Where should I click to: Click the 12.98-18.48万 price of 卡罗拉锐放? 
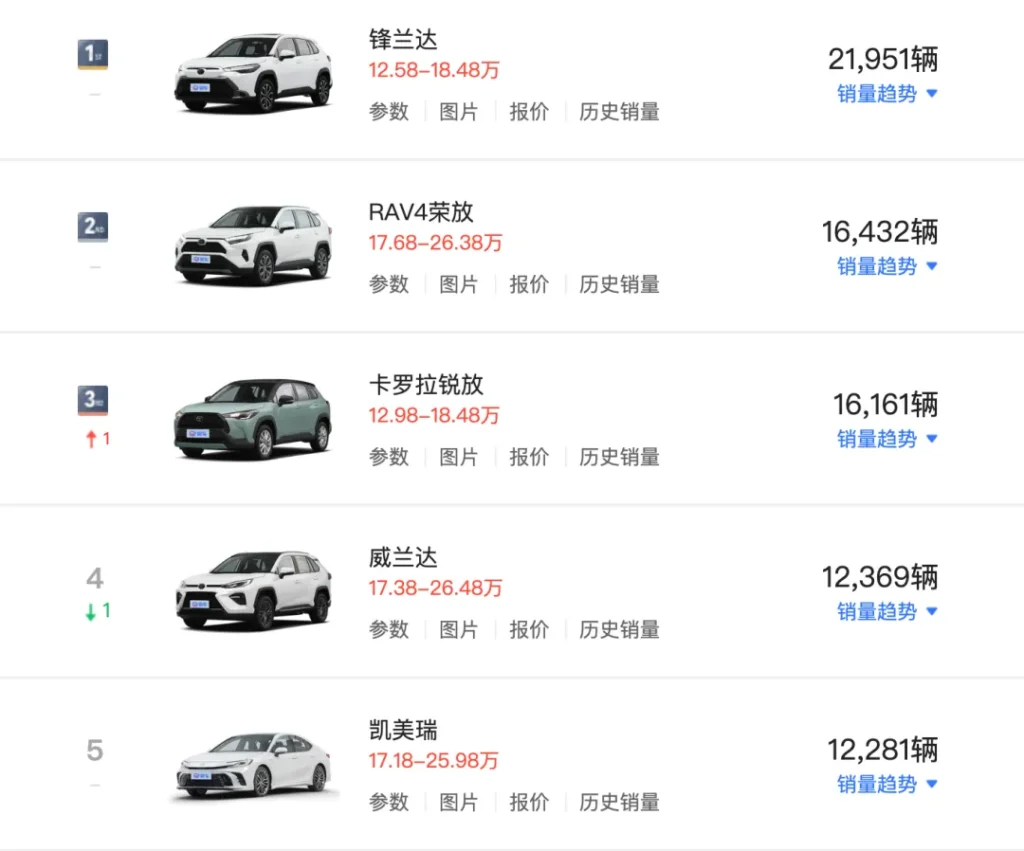(x=433, y=416)
